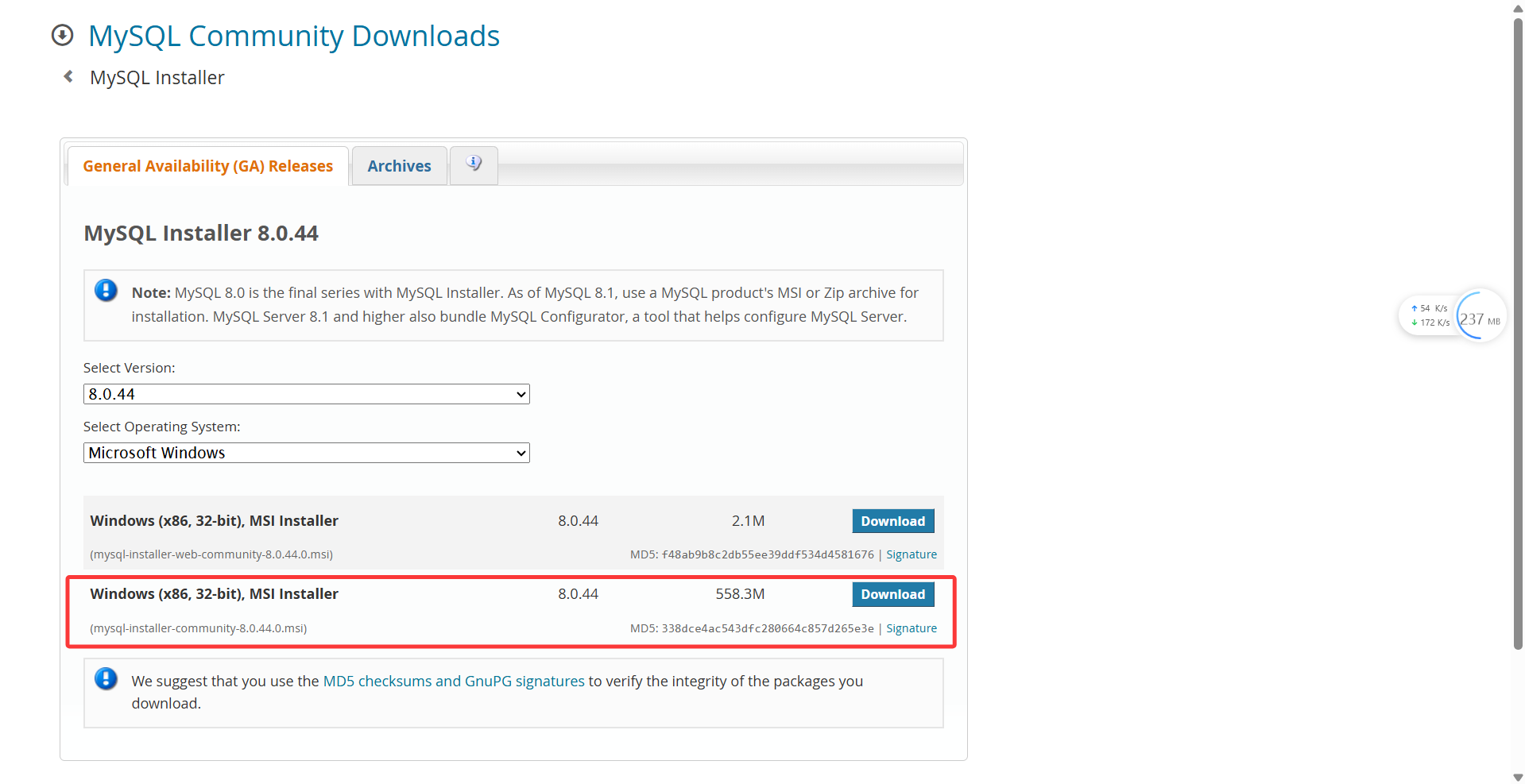Switch to the Archives tab
Screen dimensions: 1525x784
click(x=399, y=166)
